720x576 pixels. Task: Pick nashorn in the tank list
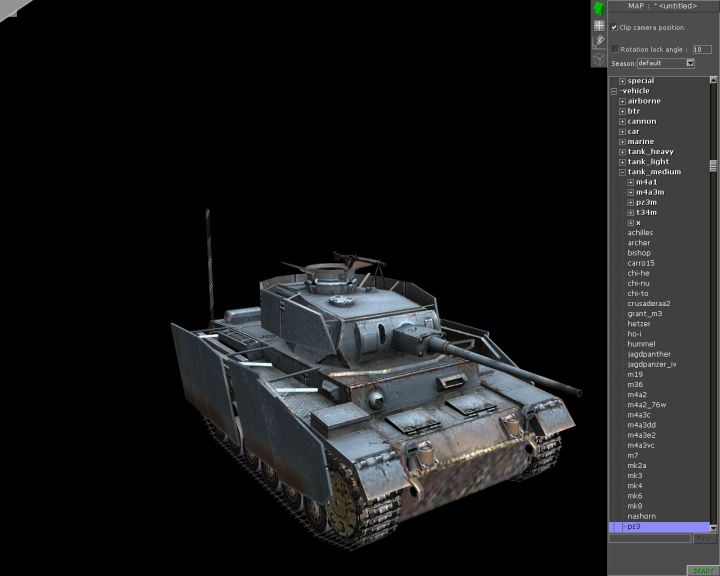(x=641, y=516)
